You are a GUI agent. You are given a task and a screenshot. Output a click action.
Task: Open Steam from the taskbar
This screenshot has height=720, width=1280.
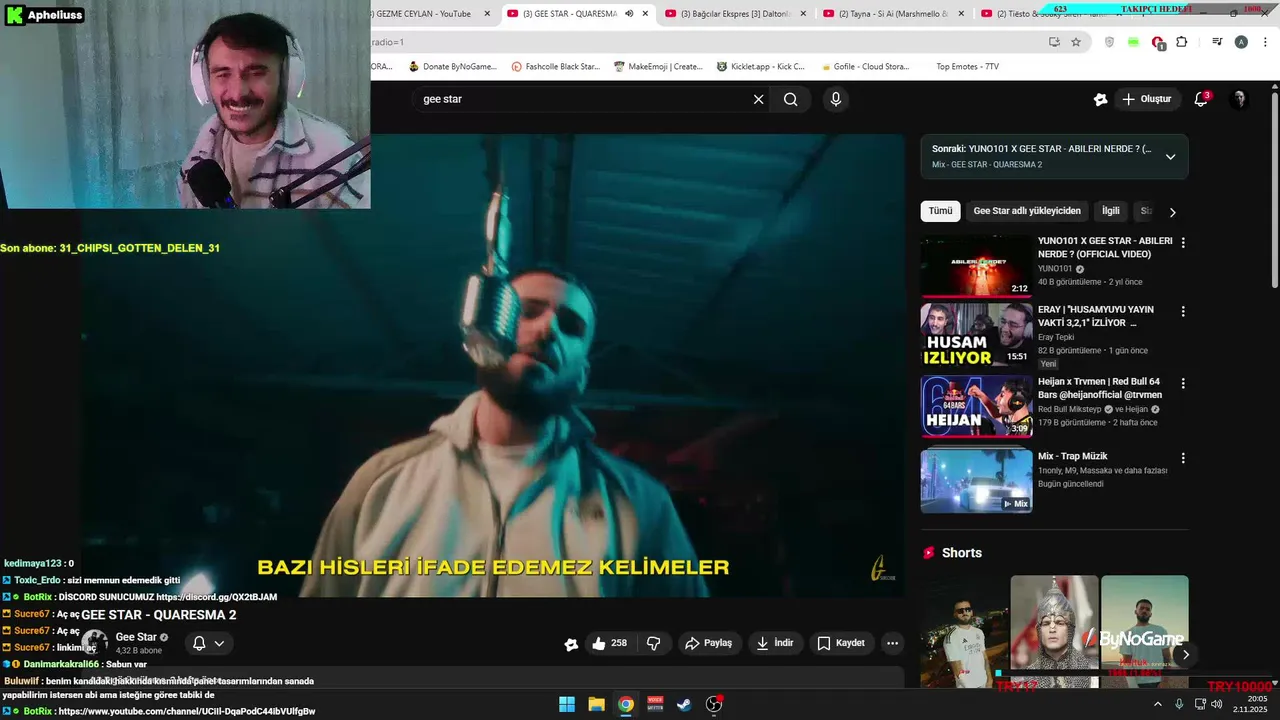684,704
